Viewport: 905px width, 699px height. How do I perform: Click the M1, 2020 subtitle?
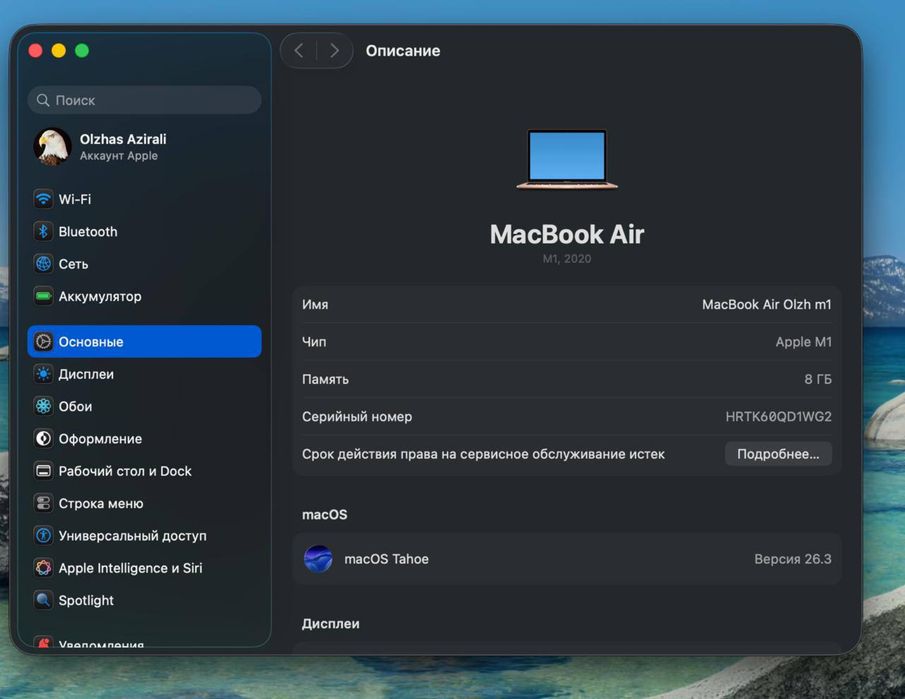pyautogui.click(x=567, y=259)
